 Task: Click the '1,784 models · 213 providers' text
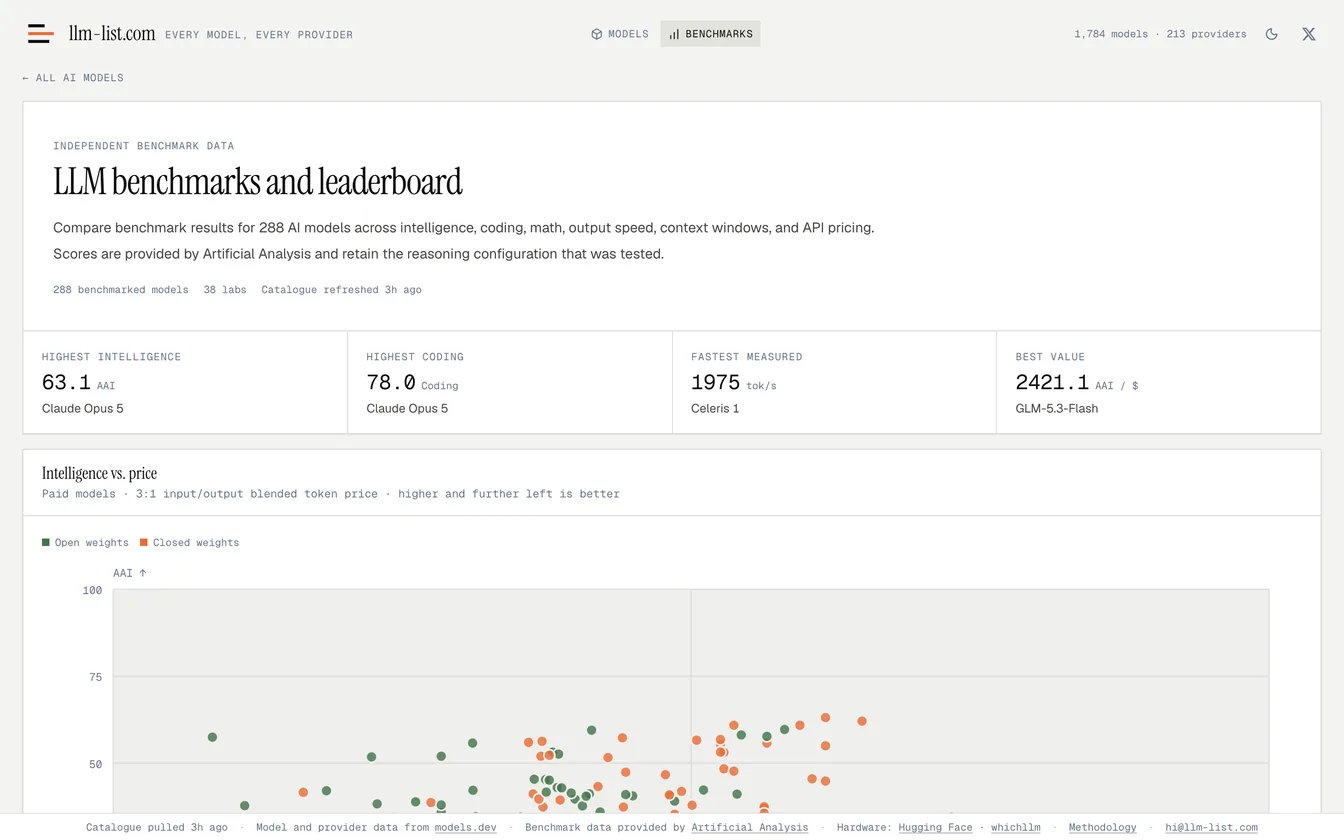(x=1160, y=34)
